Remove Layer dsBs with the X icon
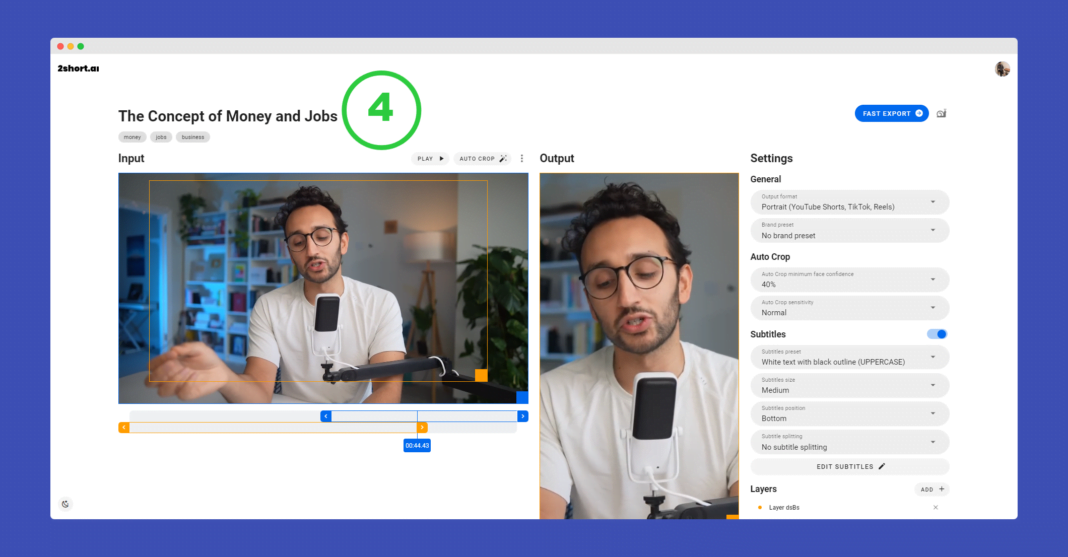 pyautogui.click(x=935, y=507)
